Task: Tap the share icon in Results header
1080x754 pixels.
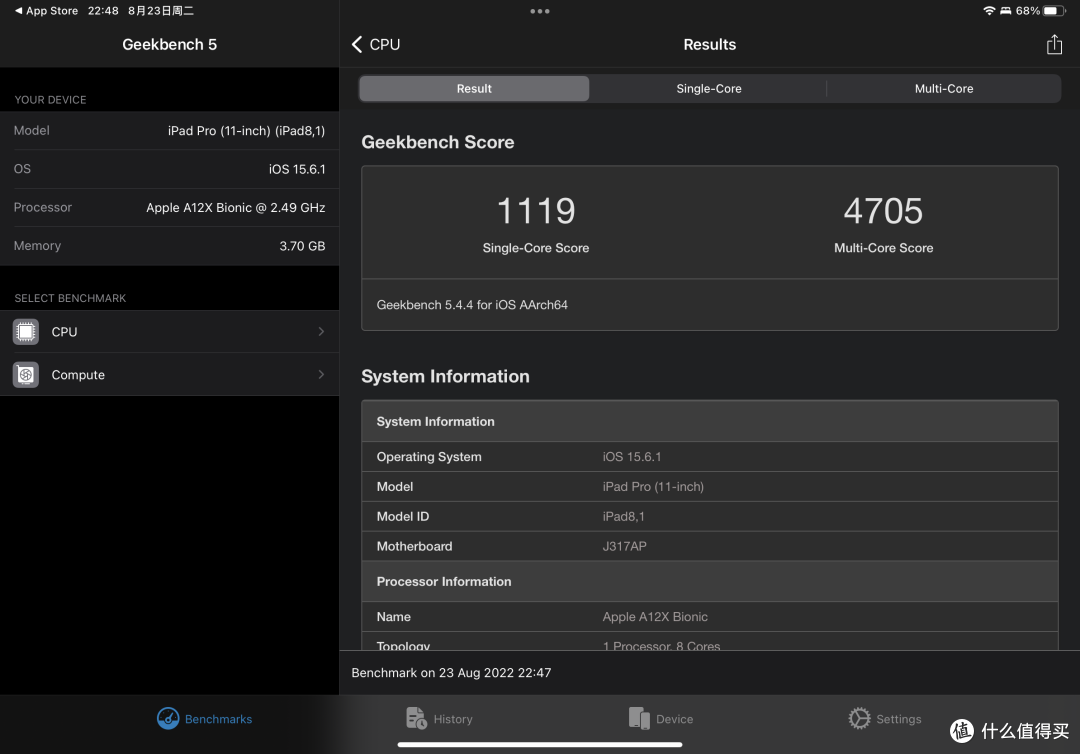Action: coord(1054,45)
